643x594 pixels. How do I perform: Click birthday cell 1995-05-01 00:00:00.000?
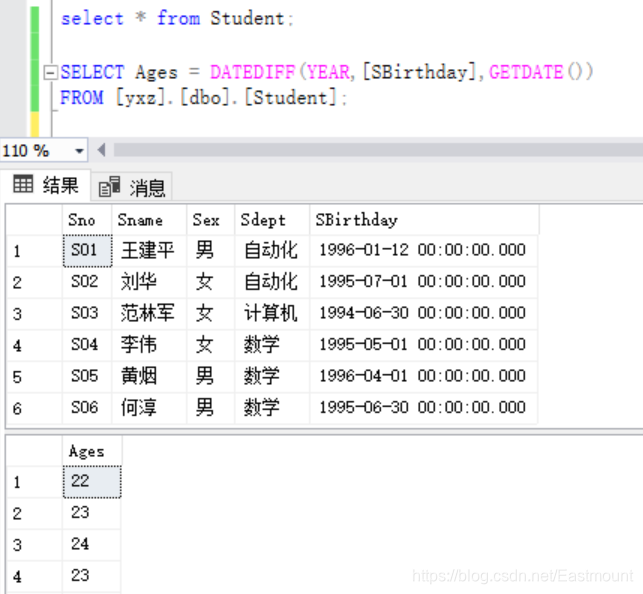(424, 345)
